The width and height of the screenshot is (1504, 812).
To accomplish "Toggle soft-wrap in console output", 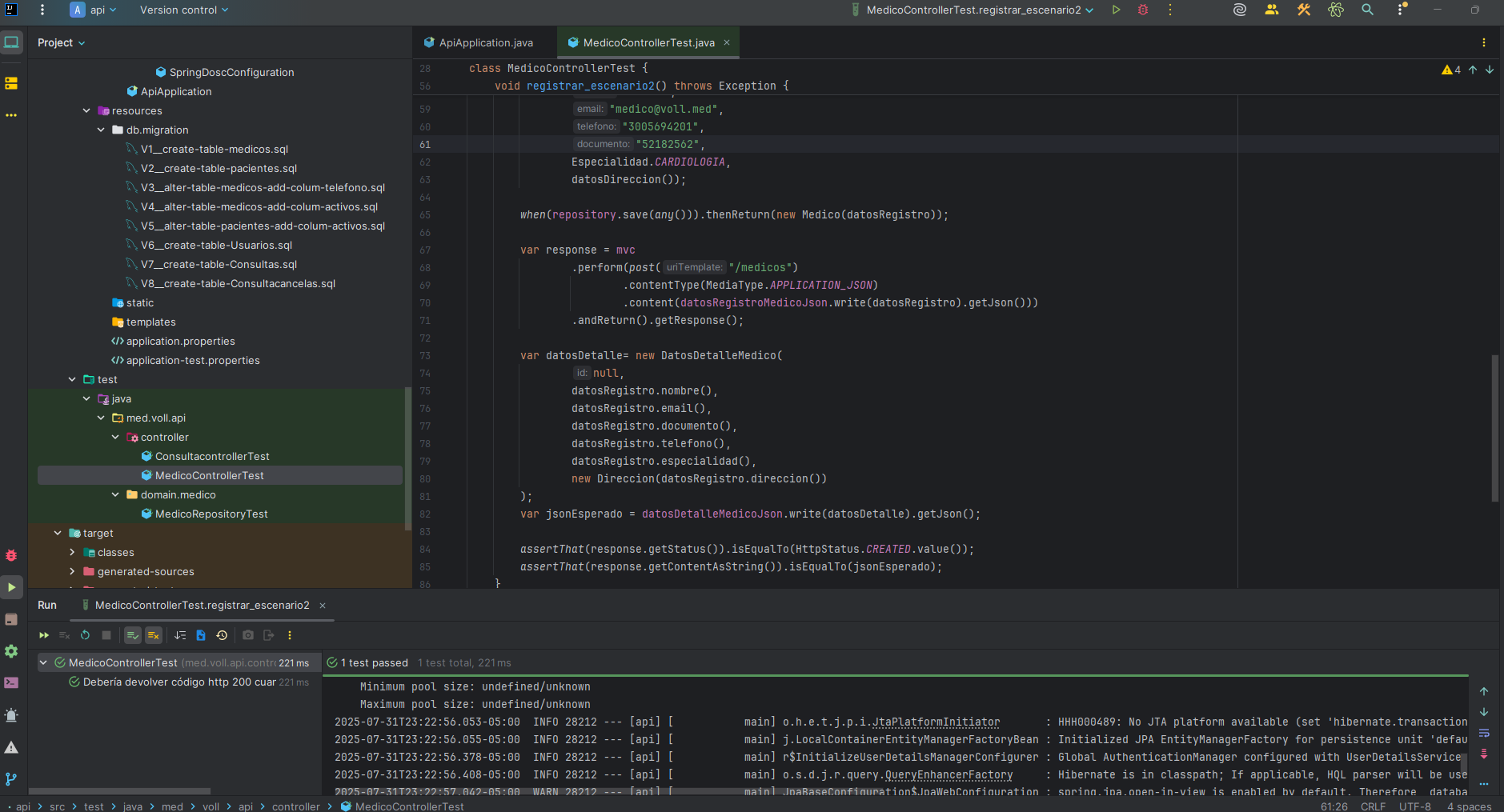I will (x=1484, y=733).
